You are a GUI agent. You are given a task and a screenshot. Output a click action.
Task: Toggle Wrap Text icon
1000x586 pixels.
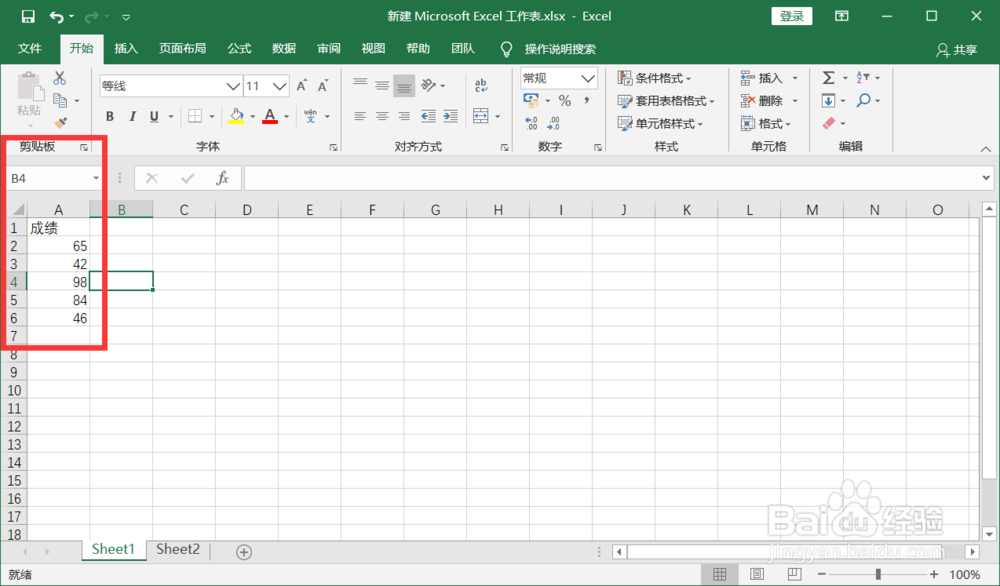481,85
